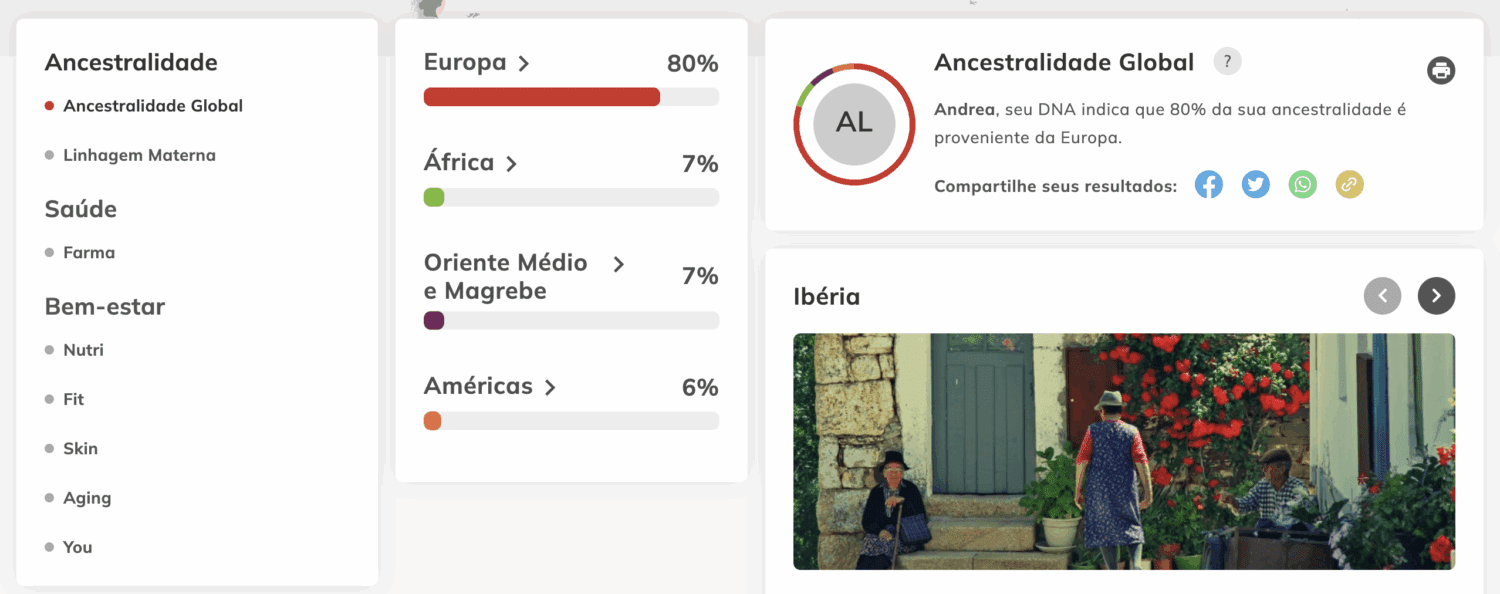Screen dimensions: 1500x594
Task: Open the Nutri wellness page
Action: click(x=83, y=350)
